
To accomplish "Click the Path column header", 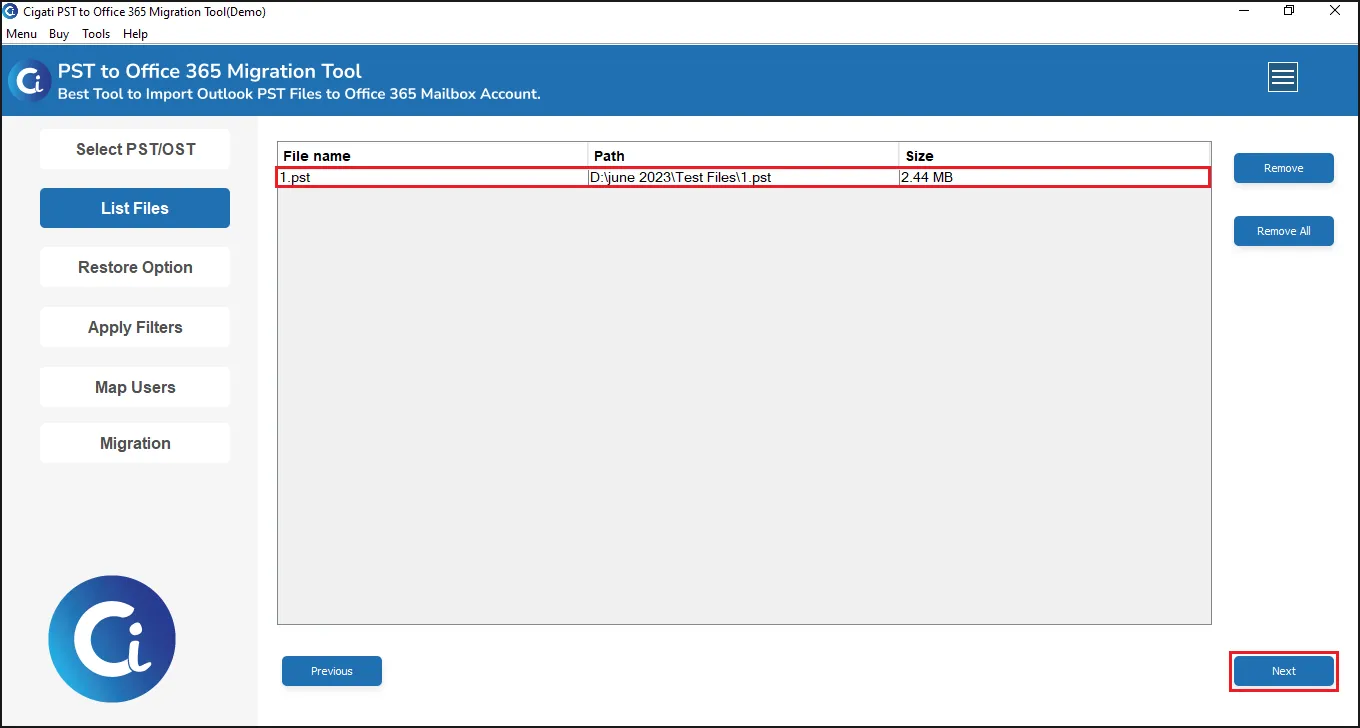I will (x=743, y=156).
